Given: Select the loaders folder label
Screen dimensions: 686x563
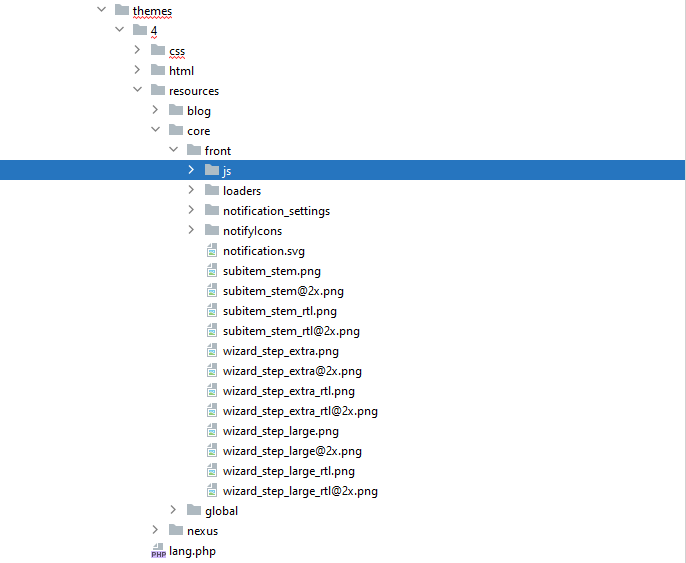Looking at the screenshot, I should (x=242, y=191).
